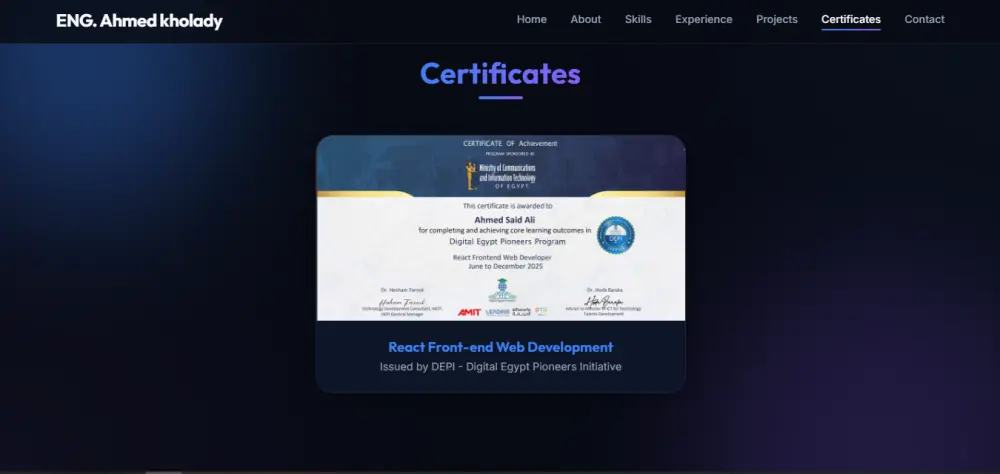The width and height of the screenshot is (1000, 474).
Task: Click 'June to December 2025' date text
Action: click(505, 267)
